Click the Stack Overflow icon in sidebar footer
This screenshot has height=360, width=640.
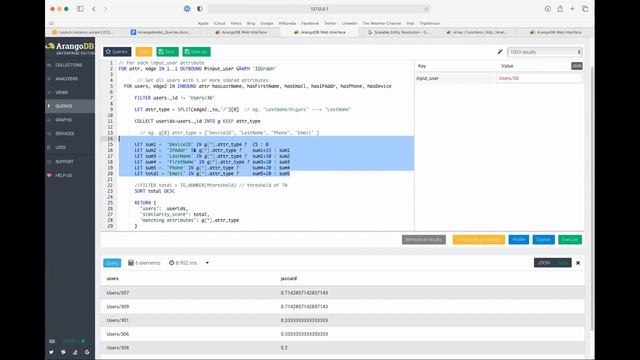tap(75, 352)
